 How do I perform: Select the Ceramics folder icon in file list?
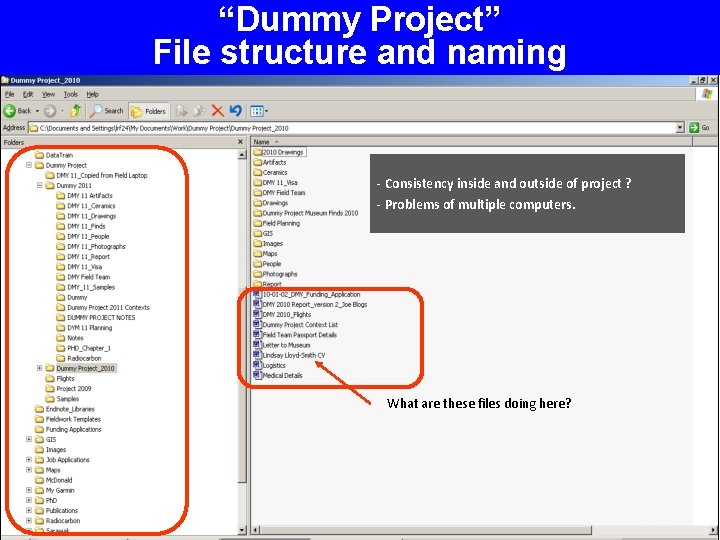258,172
